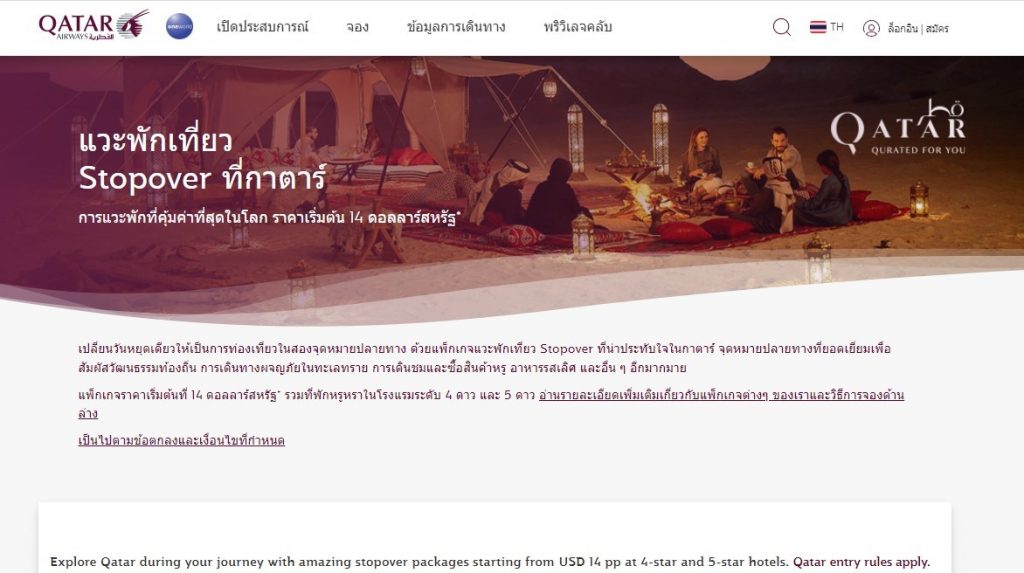Open the search magnifier icon
This screenshot has height=573, width=1024.
pyautogui.click(x=781, y=27)
